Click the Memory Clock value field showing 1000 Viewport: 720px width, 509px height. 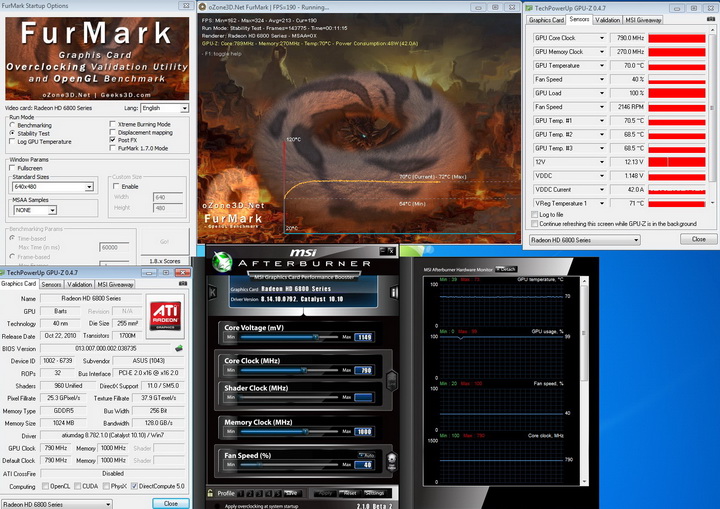(x=364, y=431)
